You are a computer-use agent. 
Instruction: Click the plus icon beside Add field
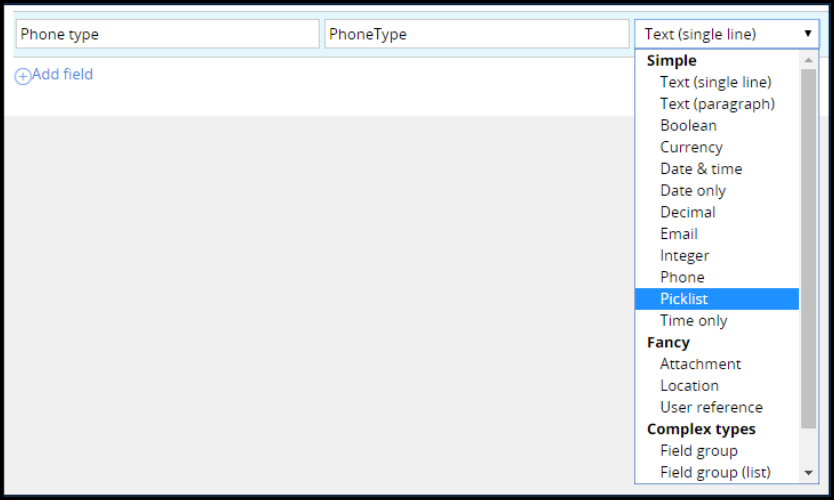tap(23, 76)
